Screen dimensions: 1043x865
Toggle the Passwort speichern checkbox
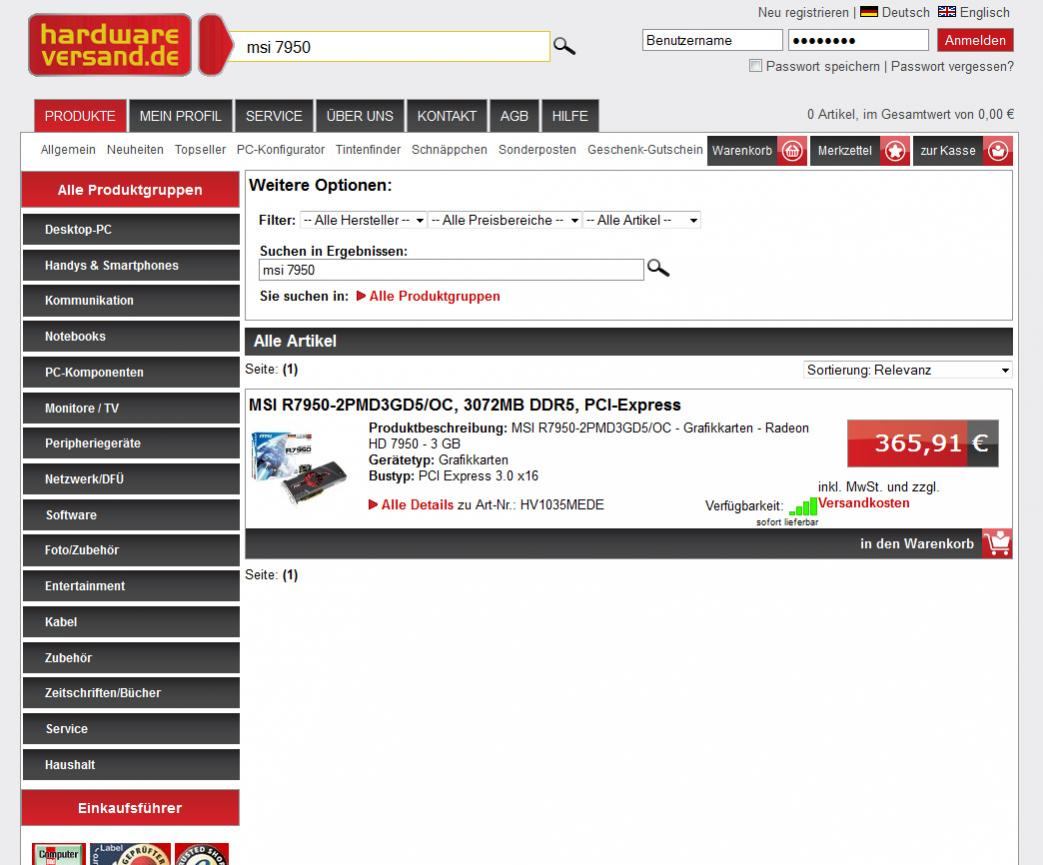755,66
